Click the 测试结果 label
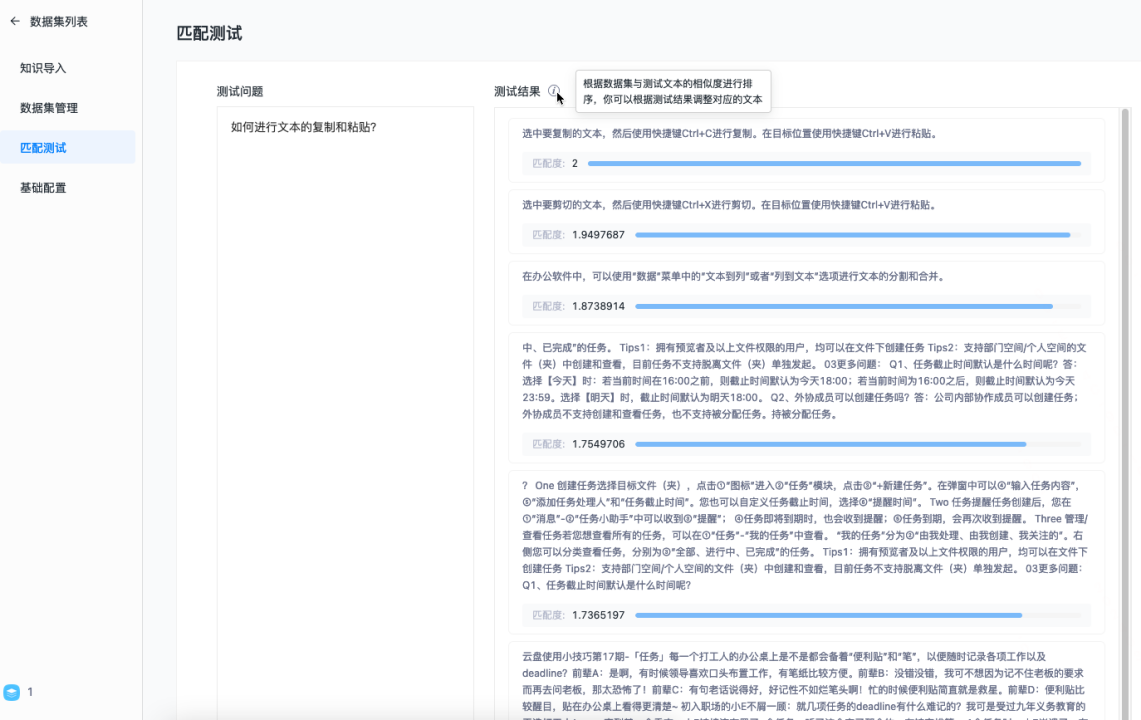The height and width of the screenshot is (720, 1141). pos(517,92)
